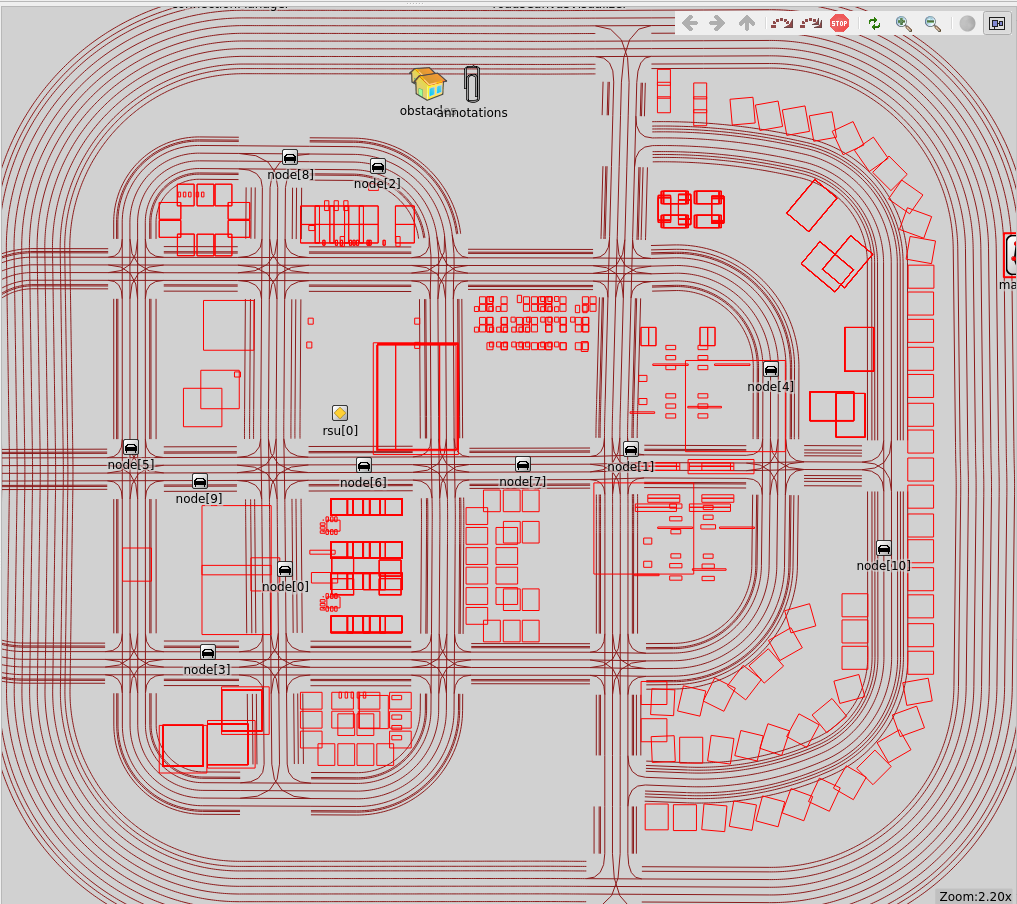Viewport: 1017px width, 904px height.
Task: Click the node[5] car icon
Action: point(131,447)
